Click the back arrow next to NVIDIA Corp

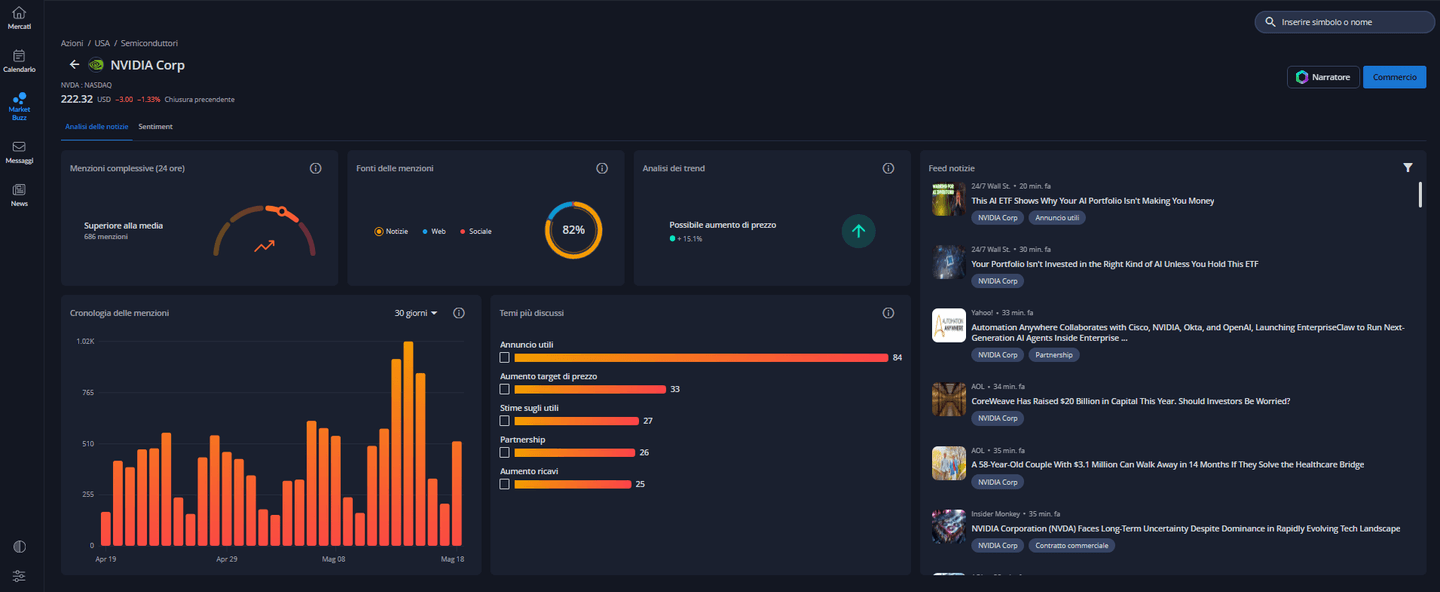74,65
